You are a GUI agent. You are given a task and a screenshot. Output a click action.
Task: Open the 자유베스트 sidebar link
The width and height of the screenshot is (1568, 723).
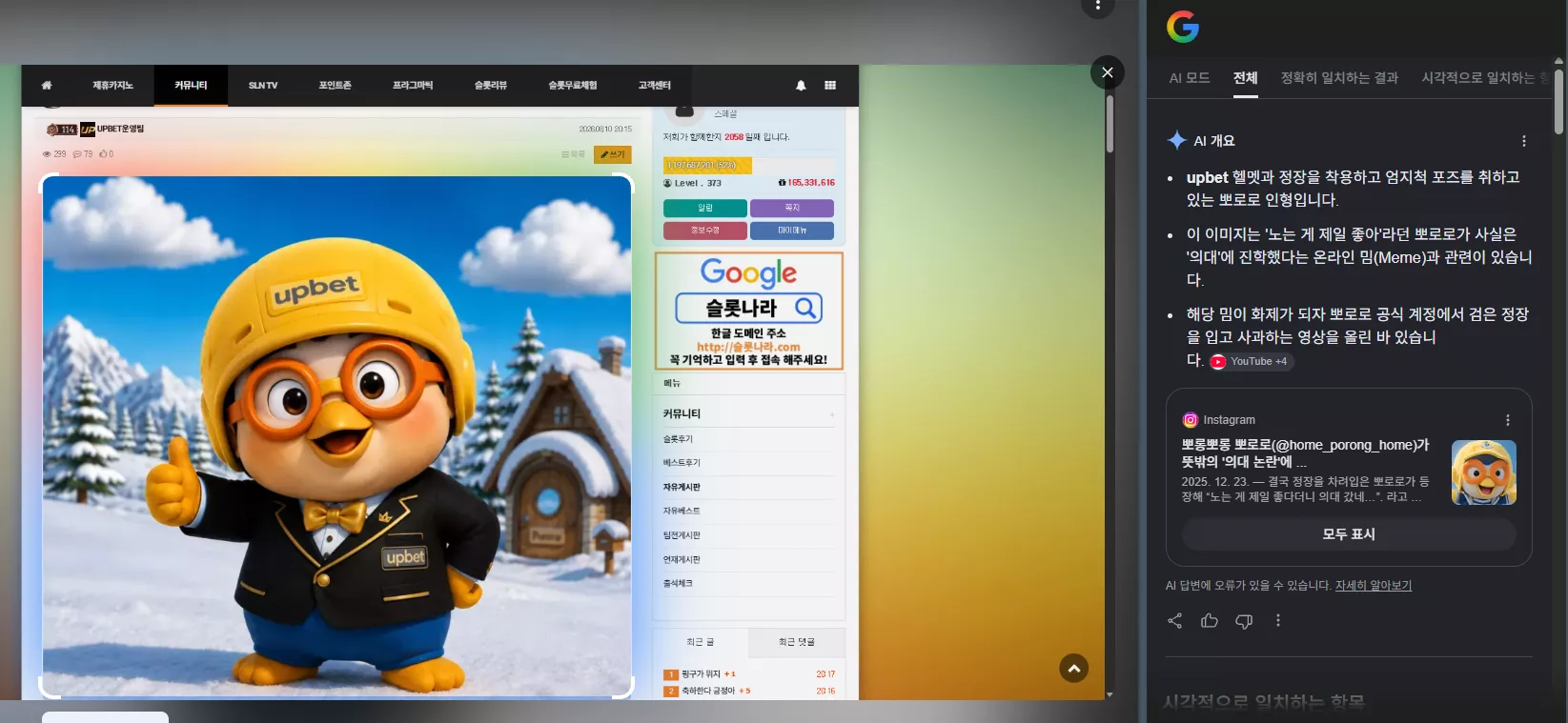pos(682,512)
